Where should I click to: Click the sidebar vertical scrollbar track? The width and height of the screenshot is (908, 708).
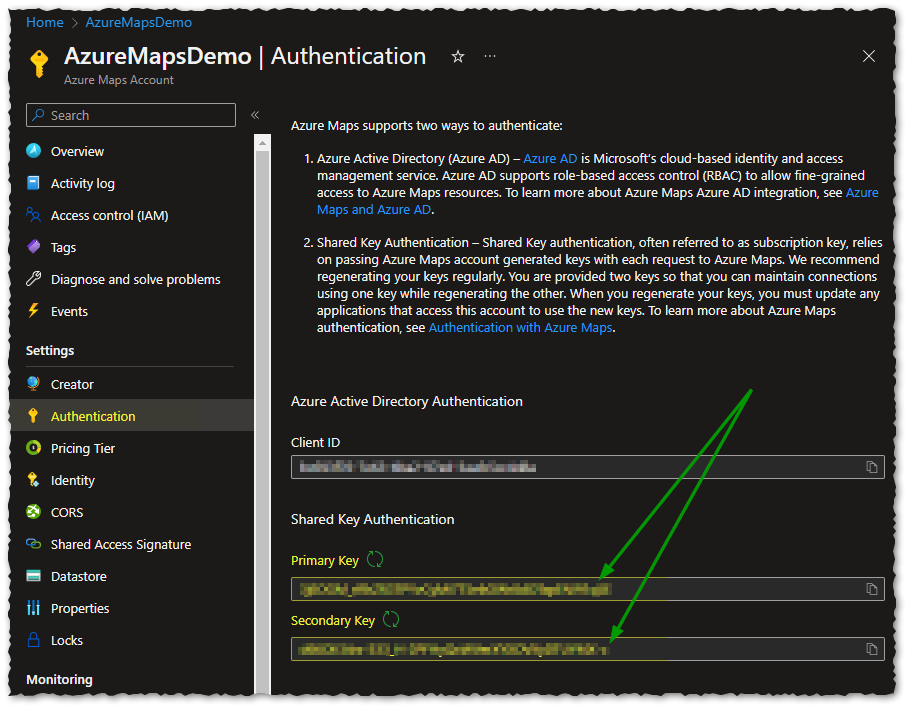(262, 423)
